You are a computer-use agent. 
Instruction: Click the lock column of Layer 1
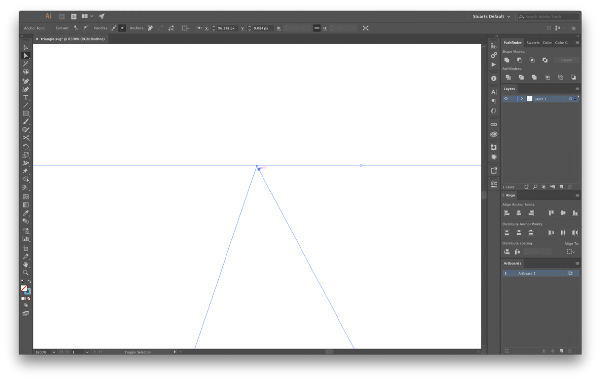tap(513, 99)
